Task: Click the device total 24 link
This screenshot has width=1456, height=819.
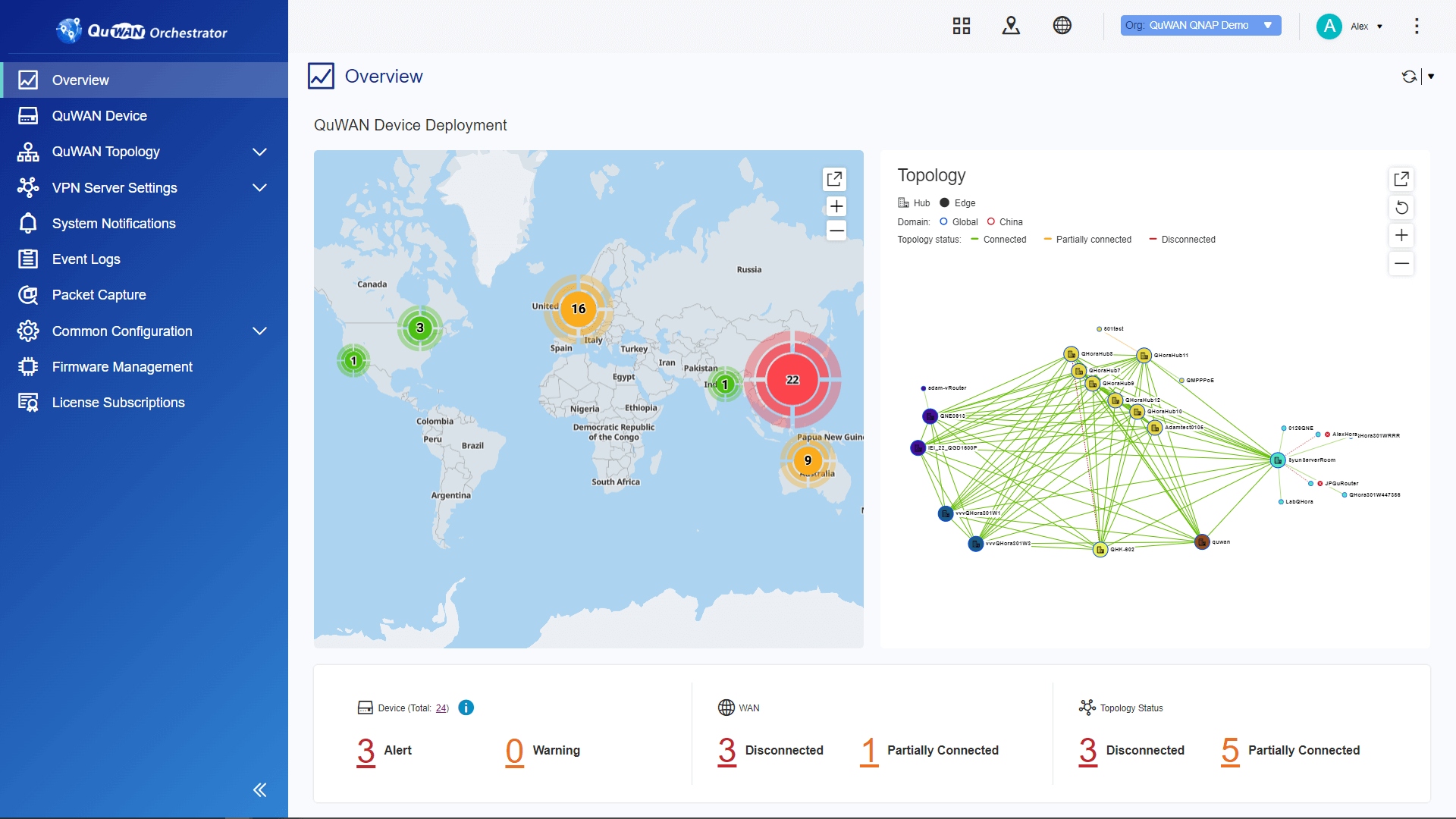Action: coord(441,708)
